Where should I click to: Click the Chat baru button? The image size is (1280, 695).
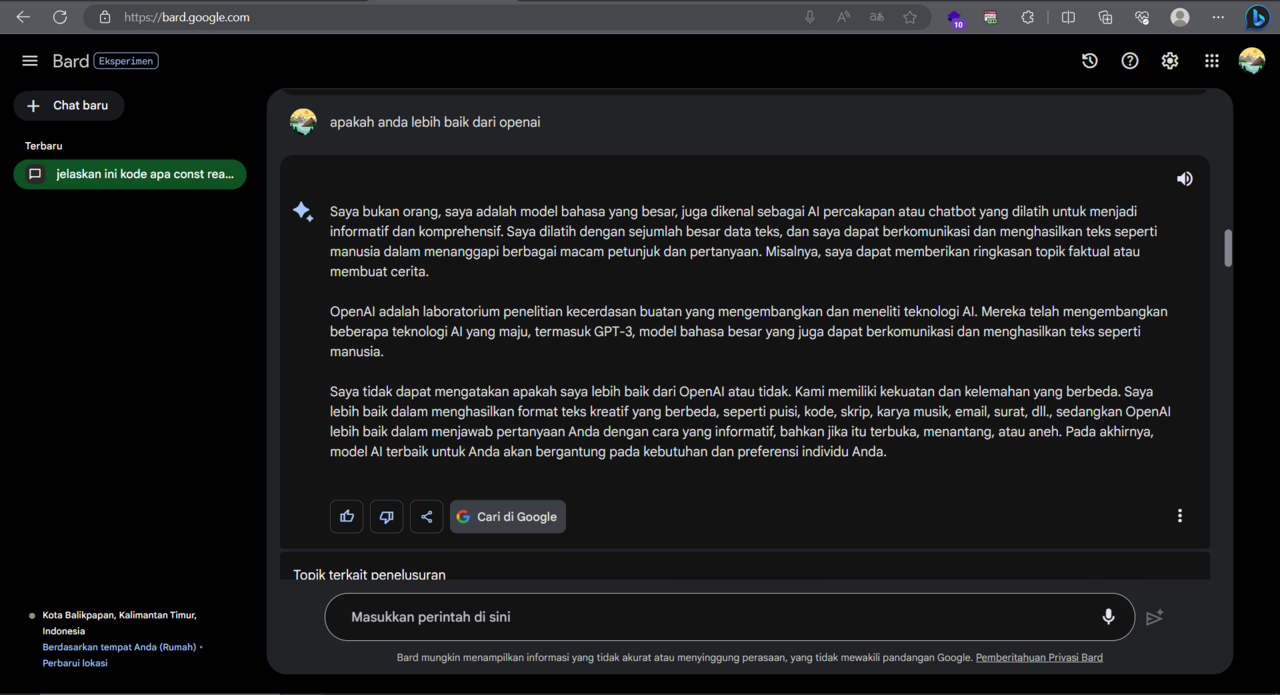tap(69, 105)
